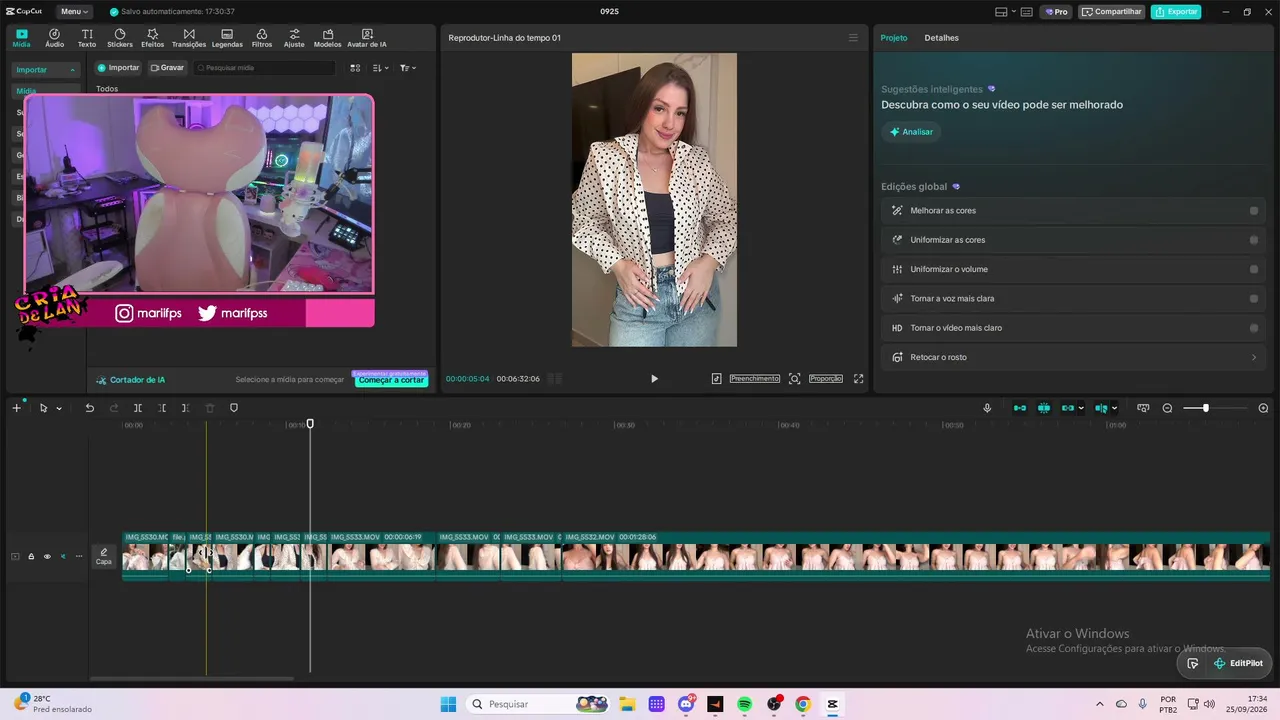The height and width of the screenshot is (720, 1280).
Task: Click the undo arrow in timeline toolbar
Action: [89, 408]
